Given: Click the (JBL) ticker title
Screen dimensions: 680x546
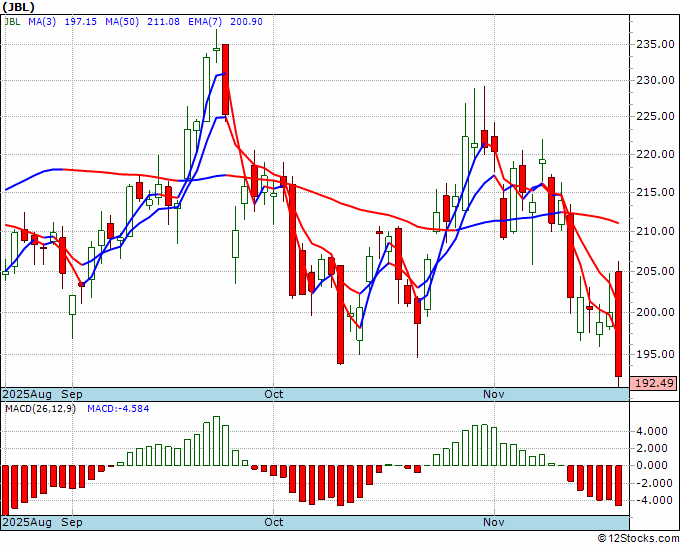Looking at the screenshot, I should coord(18,7).
